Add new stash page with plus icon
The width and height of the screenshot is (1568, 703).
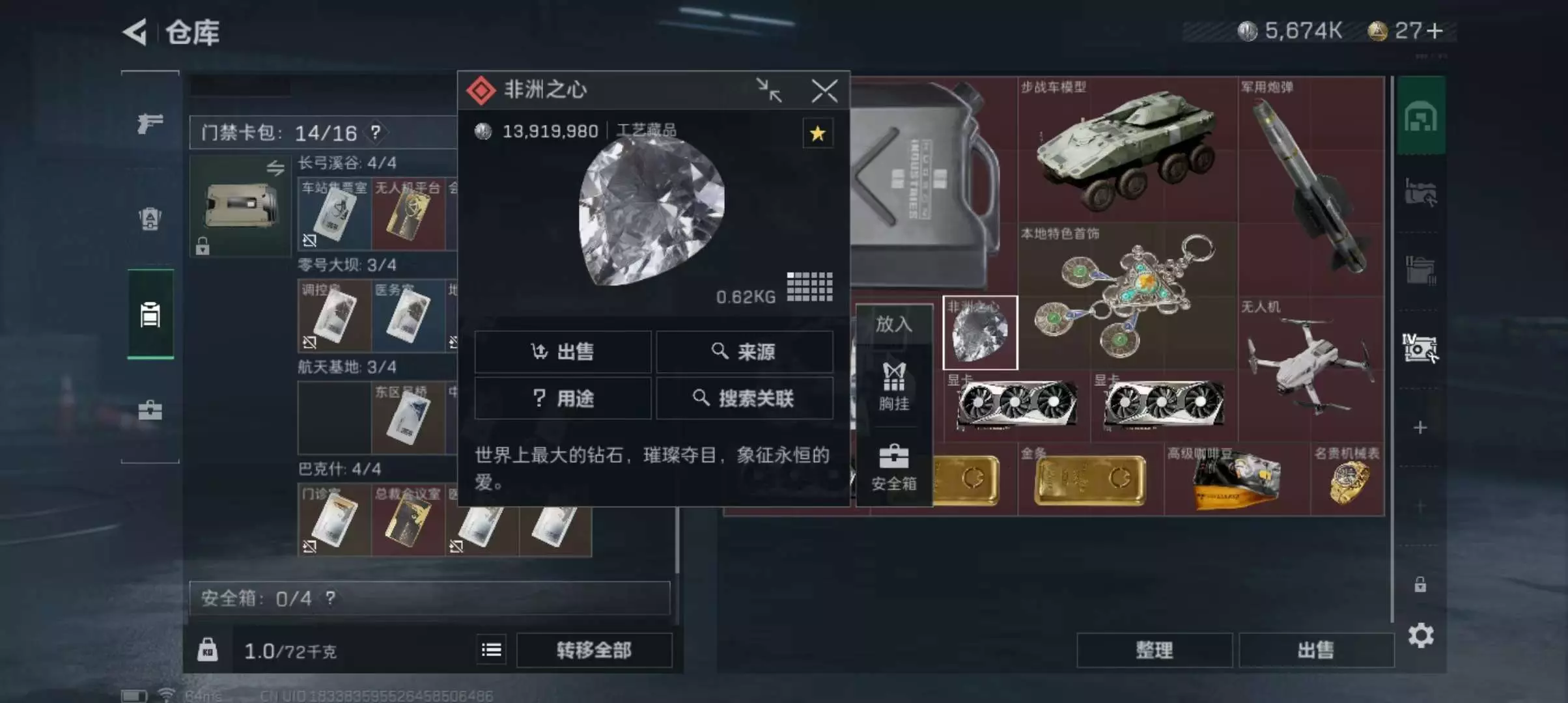(1420, 428)
